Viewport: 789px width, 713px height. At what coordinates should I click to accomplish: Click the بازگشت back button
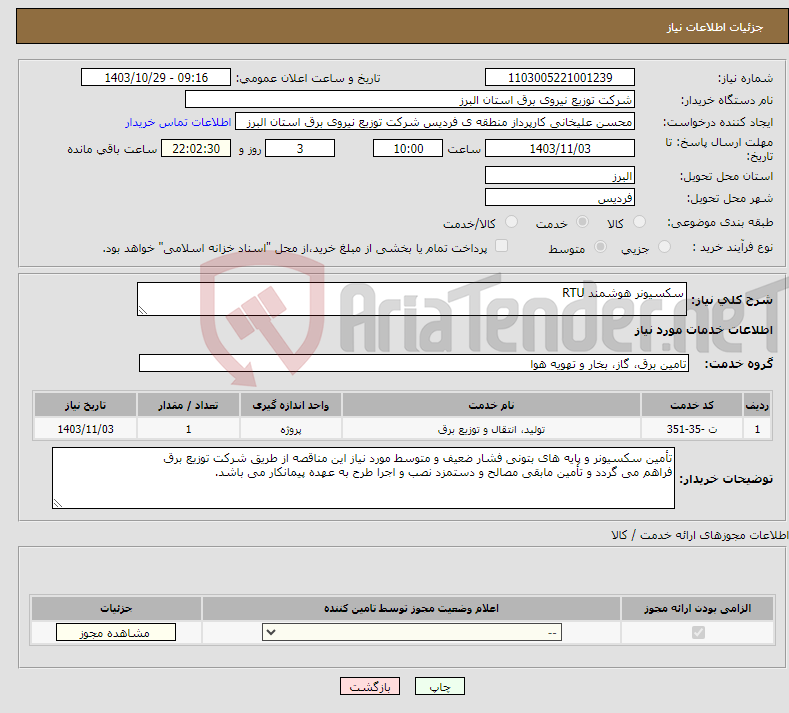pos(370,686)
